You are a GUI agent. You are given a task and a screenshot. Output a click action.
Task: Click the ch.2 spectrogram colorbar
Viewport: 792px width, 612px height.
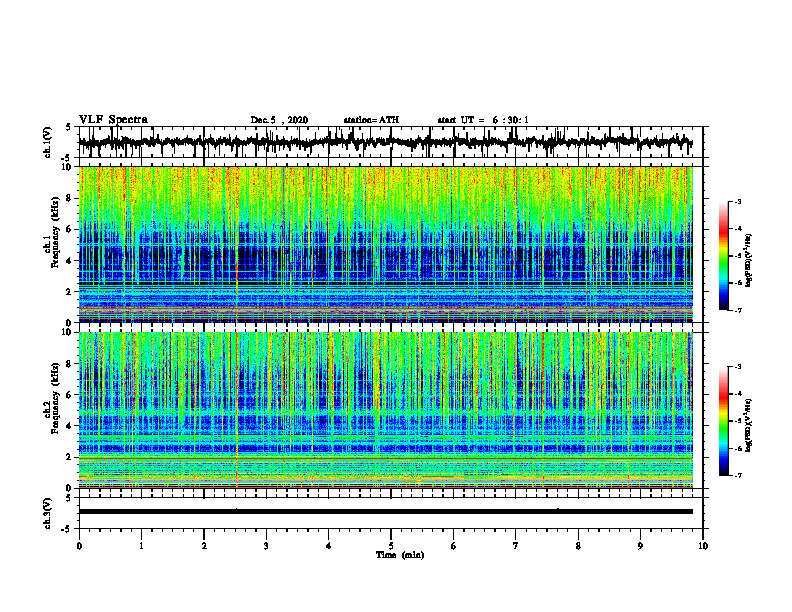[723, 421]
